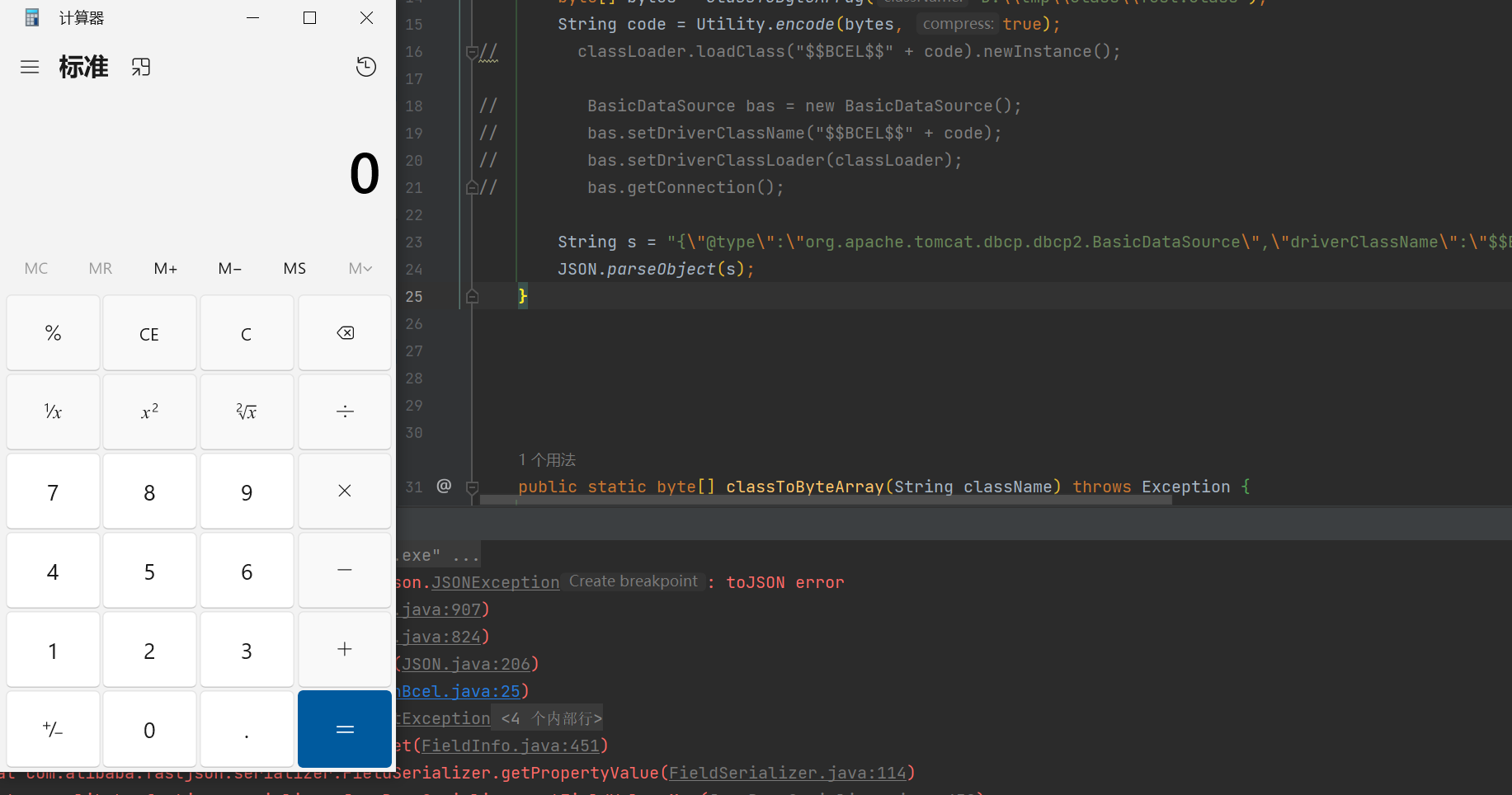Click the plus operator key
Image resolution: width=1512 pixels, height=795 pixels.
pos(345,650)
